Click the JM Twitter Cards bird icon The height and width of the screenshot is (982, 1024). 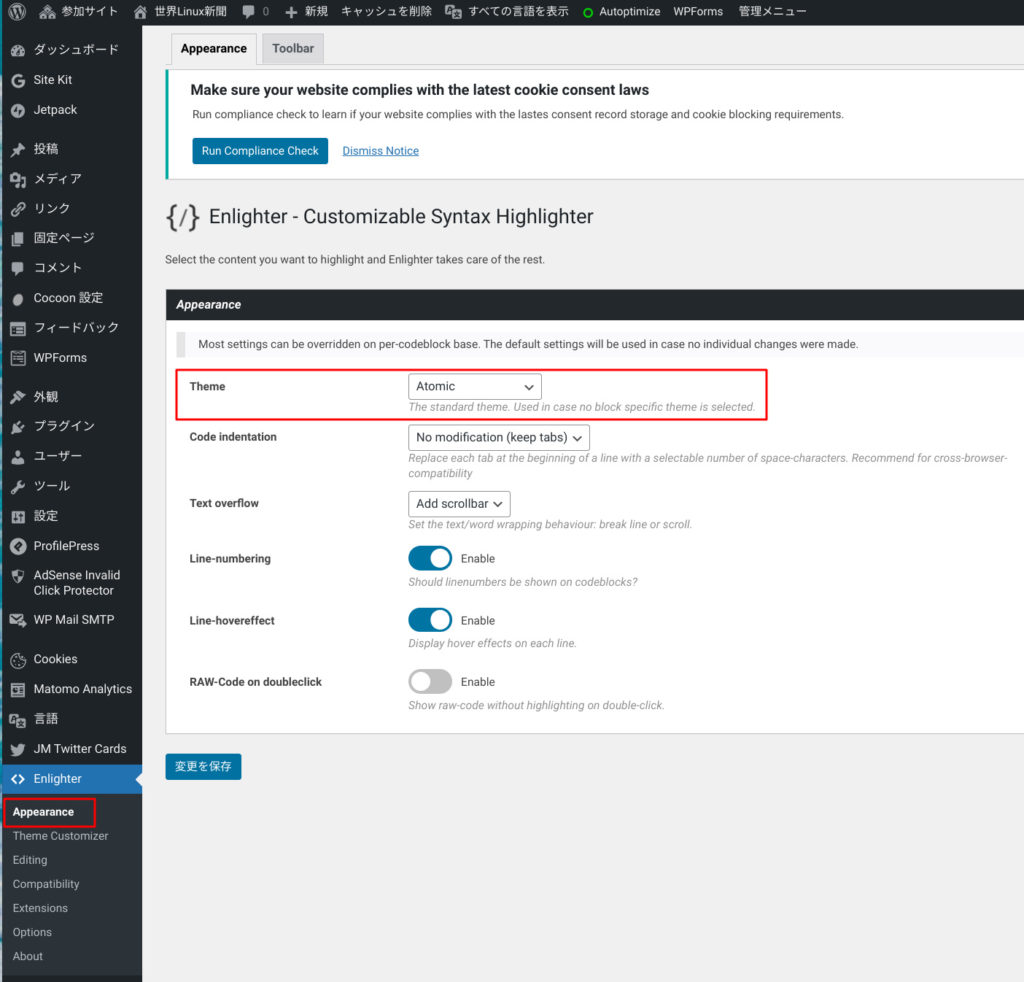pos(18,750)
